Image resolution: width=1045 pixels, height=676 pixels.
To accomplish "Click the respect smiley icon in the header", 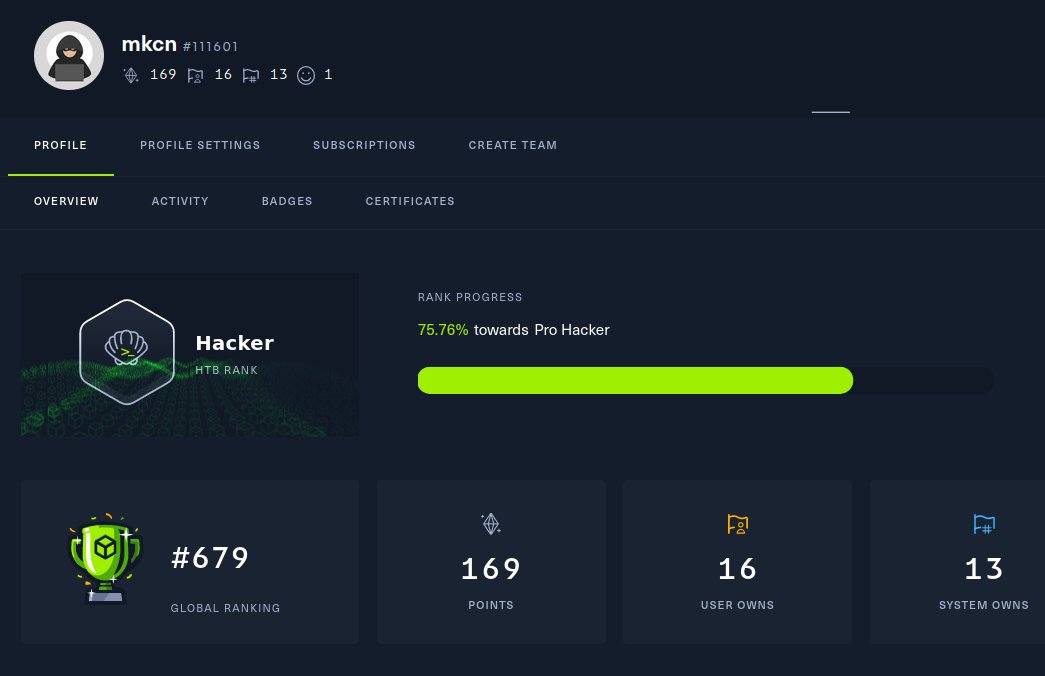I will [x=306, y=75].
